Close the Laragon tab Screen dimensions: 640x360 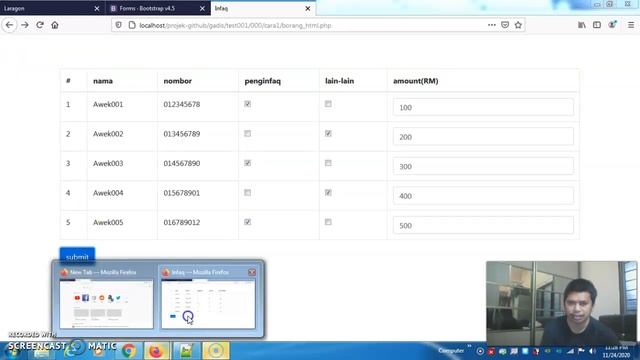point(97,9)
